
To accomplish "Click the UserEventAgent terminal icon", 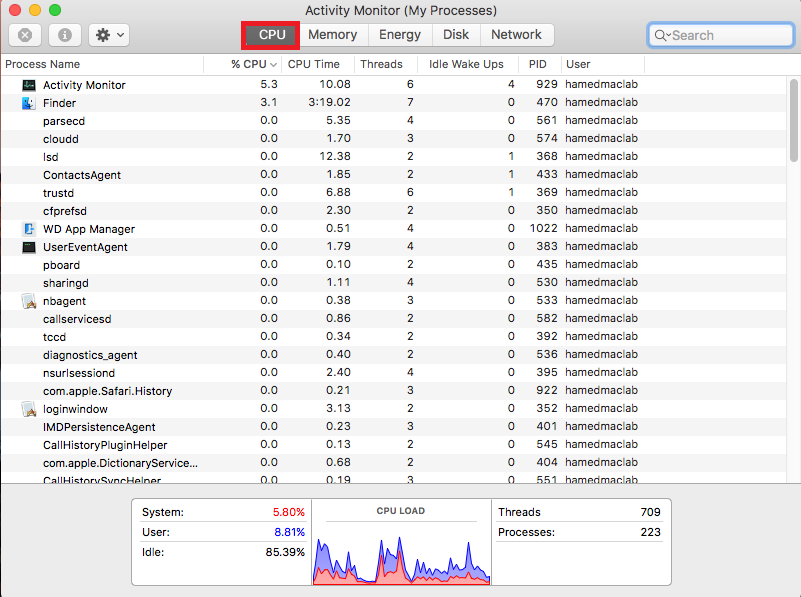I will coord(29,247).
